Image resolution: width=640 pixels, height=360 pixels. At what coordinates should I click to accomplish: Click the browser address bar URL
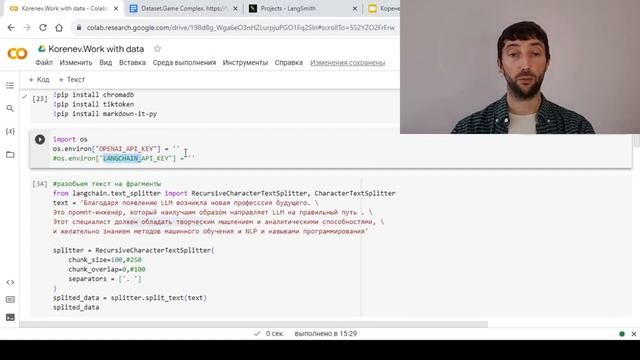pyautogui.click(x=240, y=27)
